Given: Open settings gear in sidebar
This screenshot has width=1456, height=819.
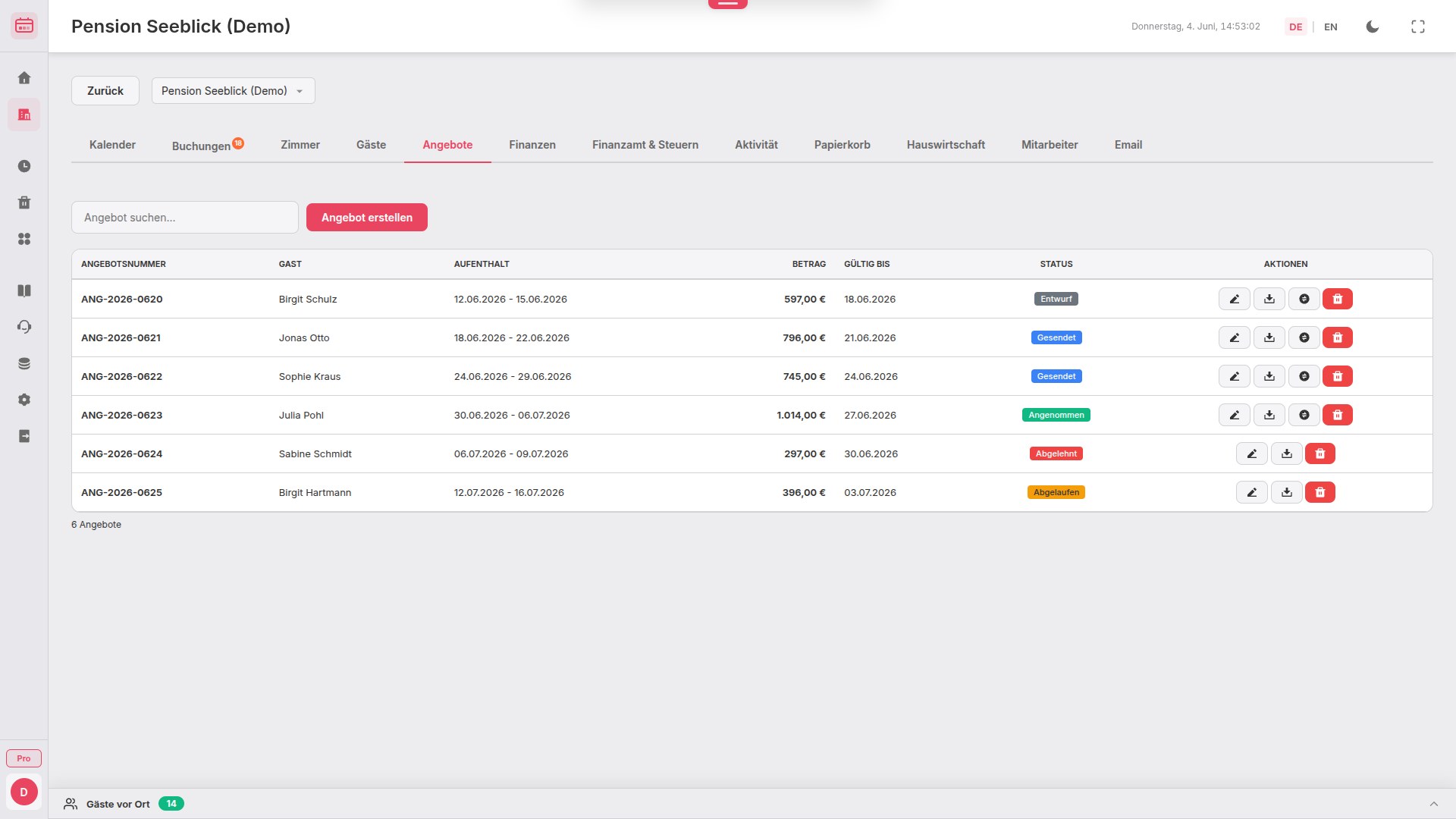Looking at the screenshot, I should [x=24, y=400].
